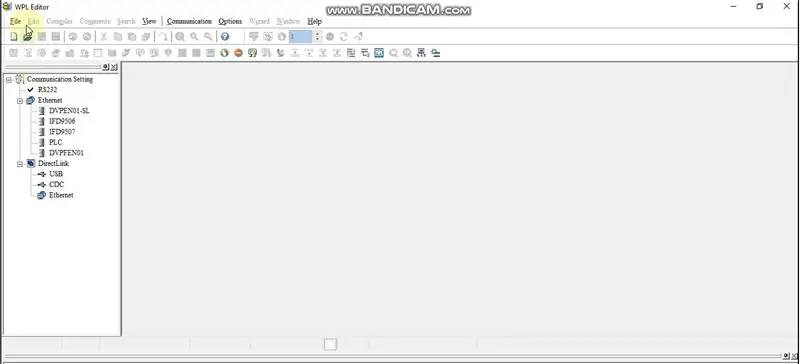Click the Open file folder icon
800x364 pixels.
click(x=28, y=37)
